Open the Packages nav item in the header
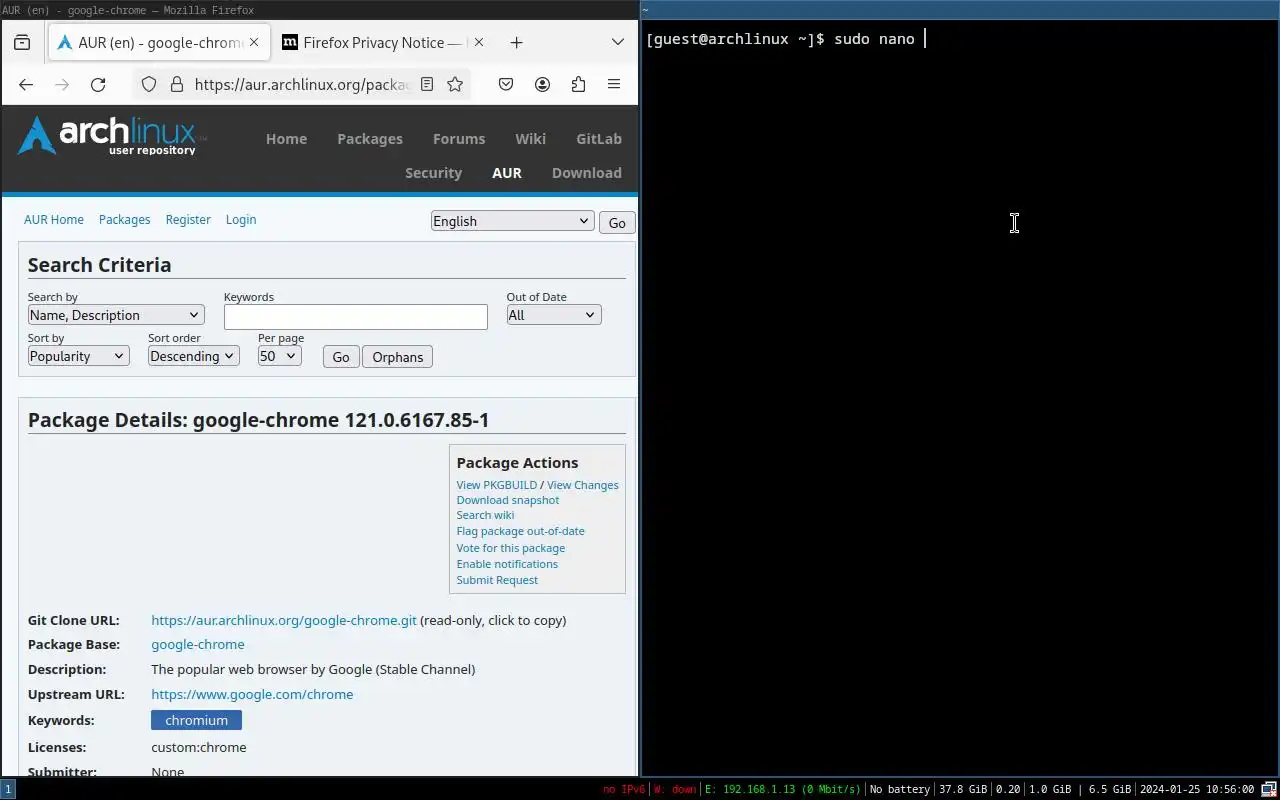The height and width of the screenshot is (800, 1280). pos(370,139)
